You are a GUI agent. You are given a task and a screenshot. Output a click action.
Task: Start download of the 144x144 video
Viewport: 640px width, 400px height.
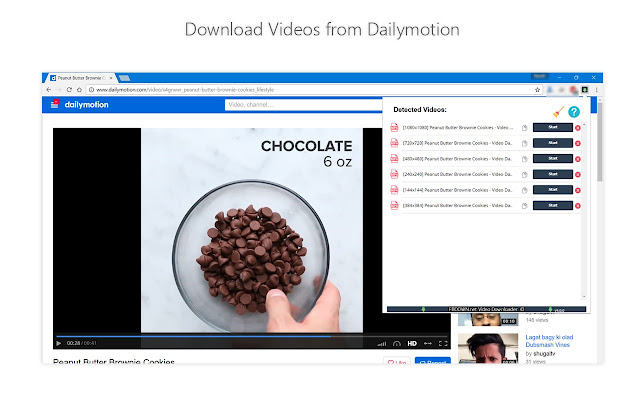tap(553, 190)
